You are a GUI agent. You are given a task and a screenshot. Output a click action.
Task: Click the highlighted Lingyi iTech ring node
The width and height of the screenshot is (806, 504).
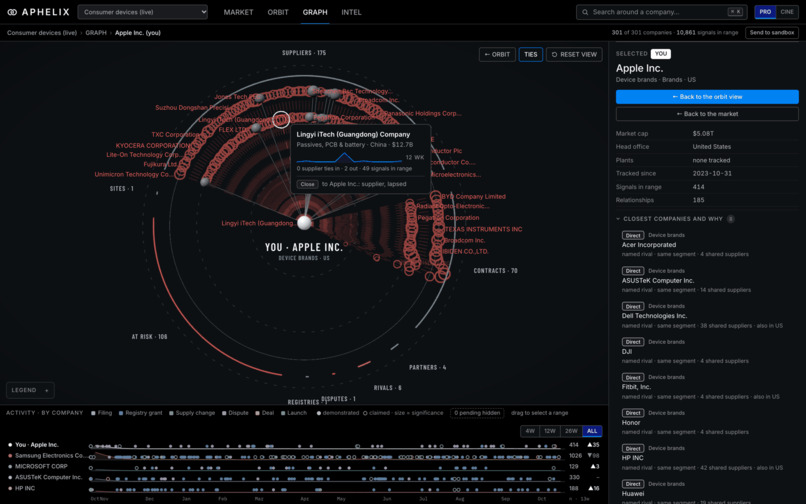281,119
